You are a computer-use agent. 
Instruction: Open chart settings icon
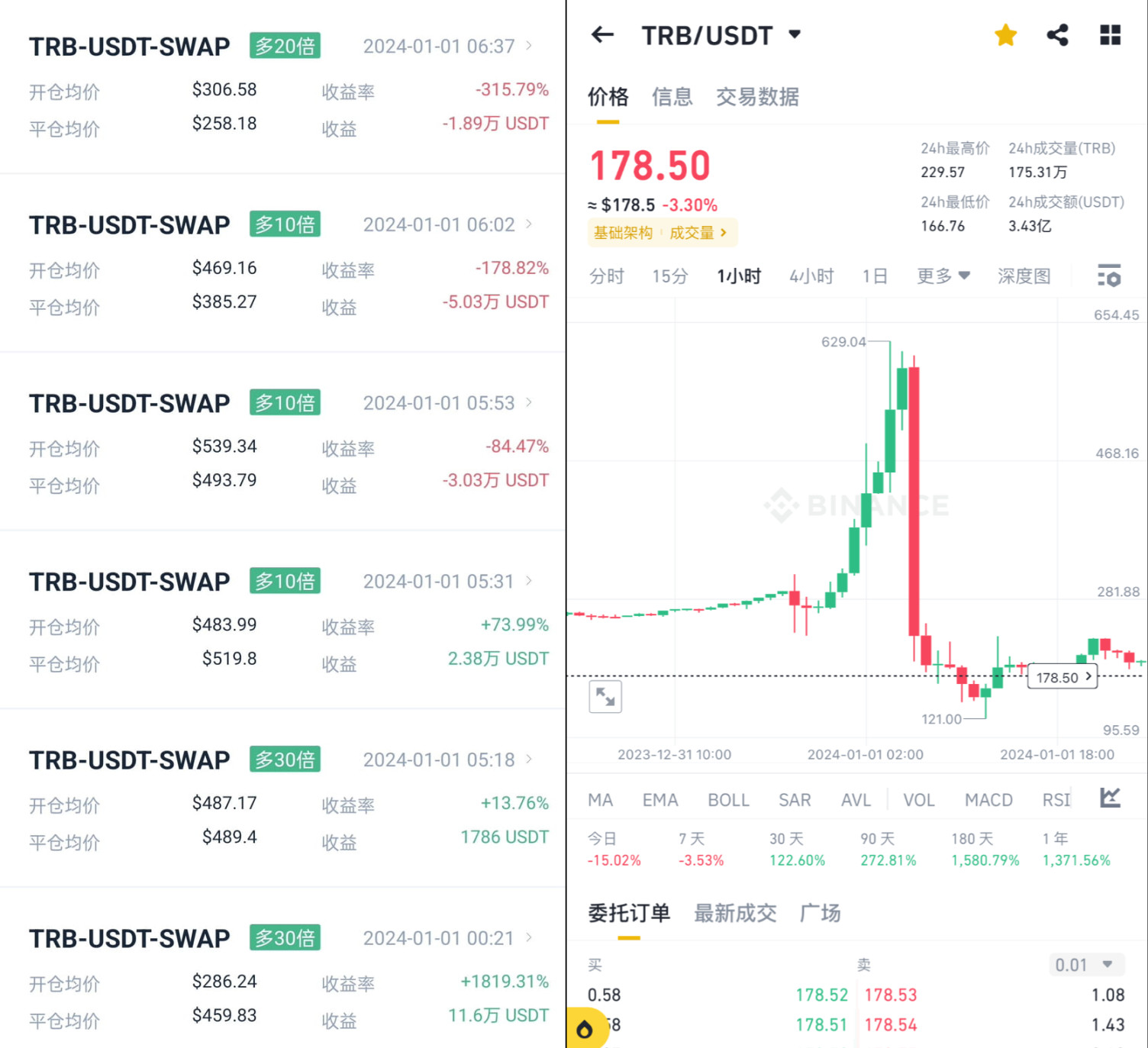[x=1108, y=276]
